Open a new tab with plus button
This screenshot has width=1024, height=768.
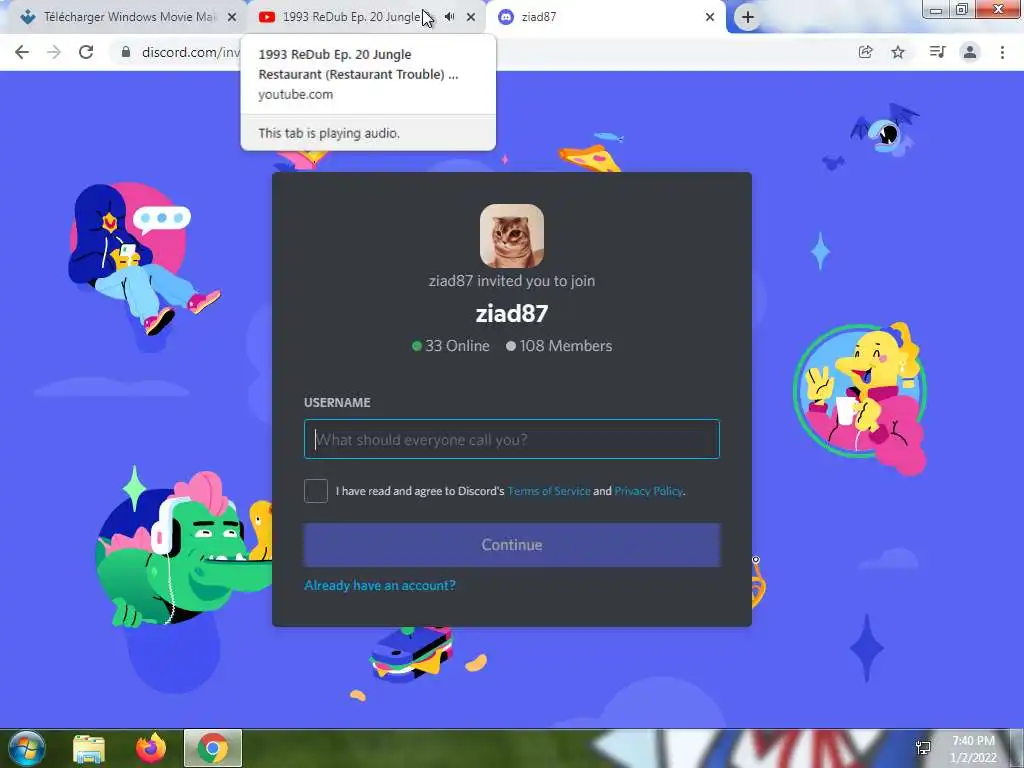click(748, 18)
